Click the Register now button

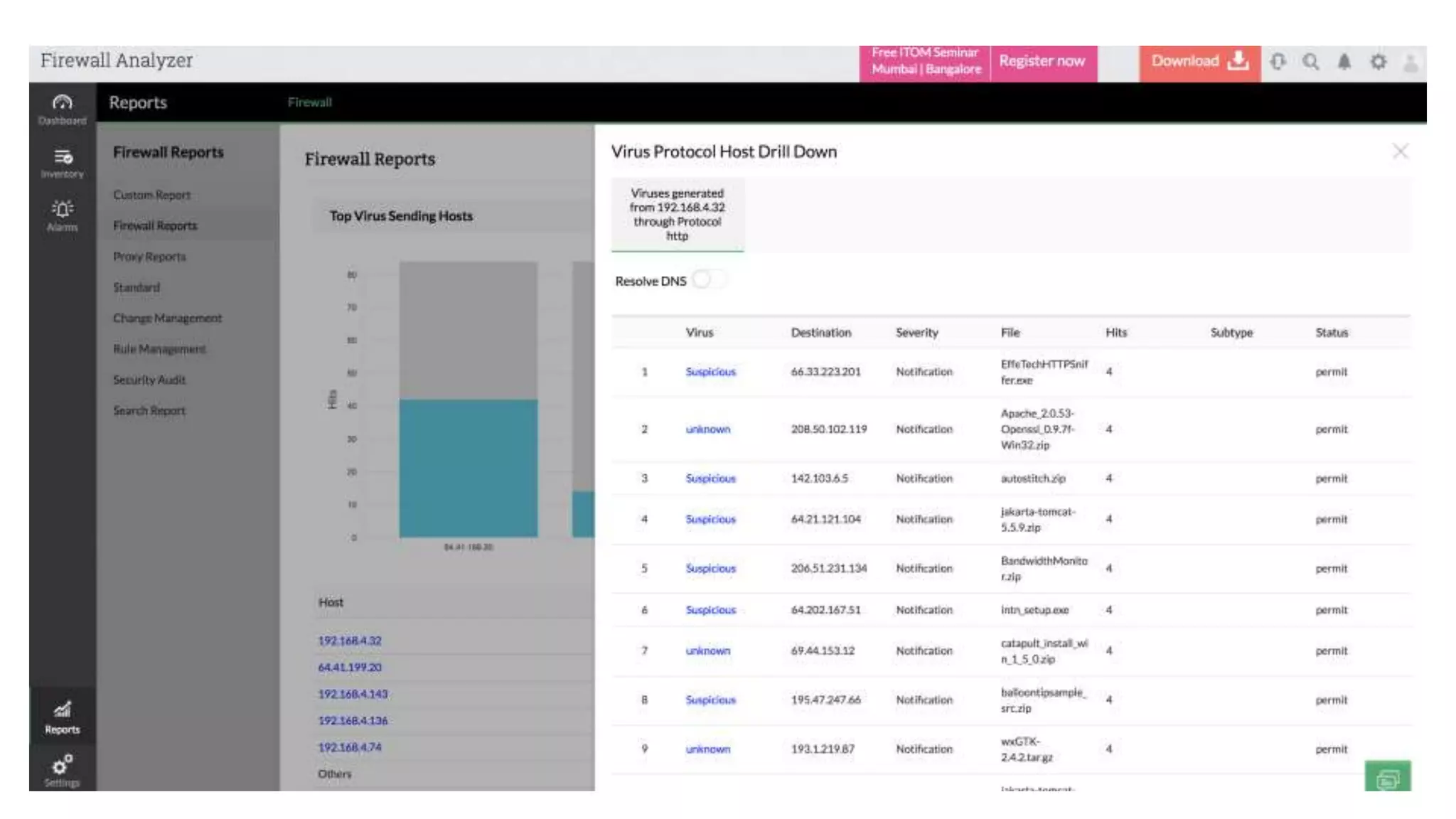(1042, 61)
